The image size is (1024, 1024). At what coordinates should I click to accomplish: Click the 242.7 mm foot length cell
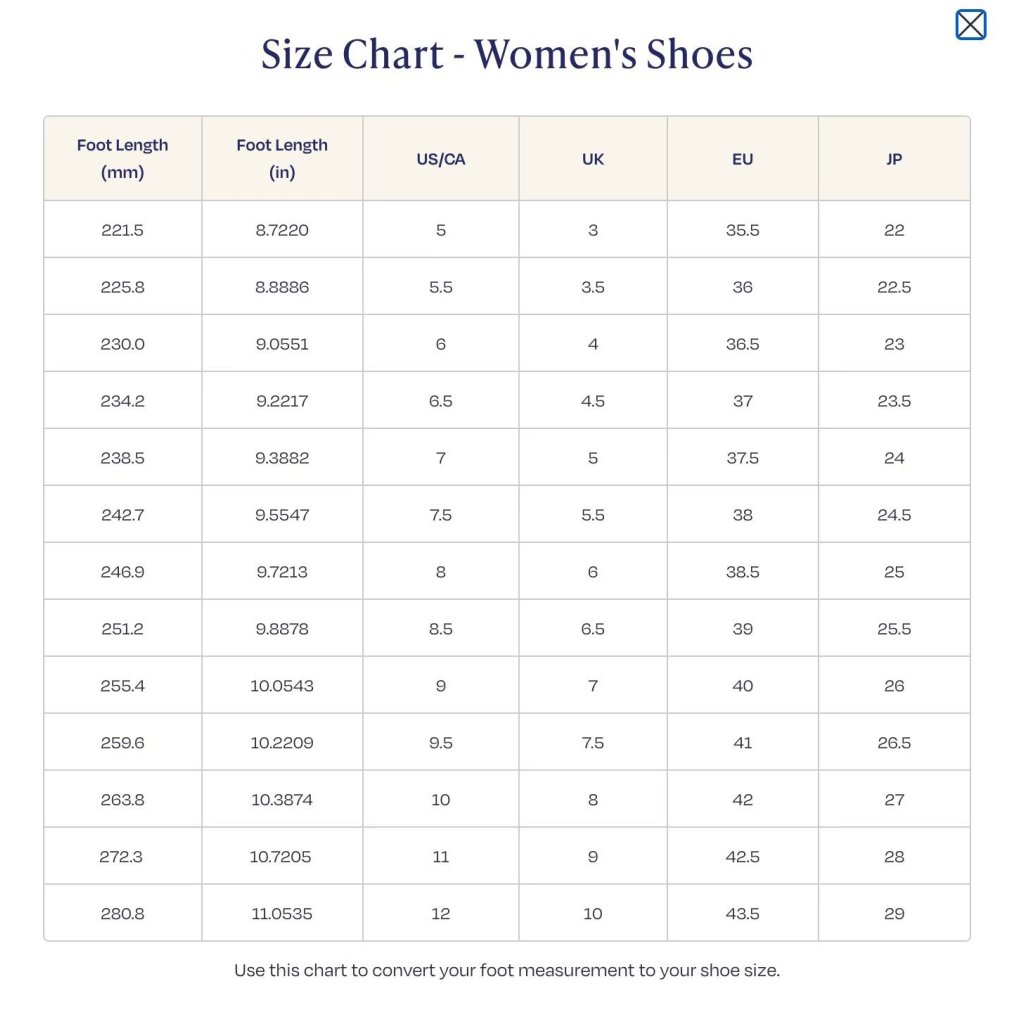coord(123,515)
